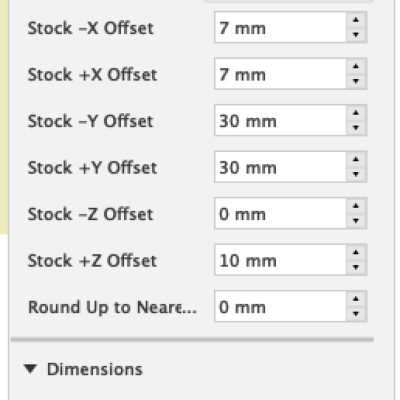Increase Stock -Y Offset with up arrow
Screen dimensions: 400x400
coord(356,113)
